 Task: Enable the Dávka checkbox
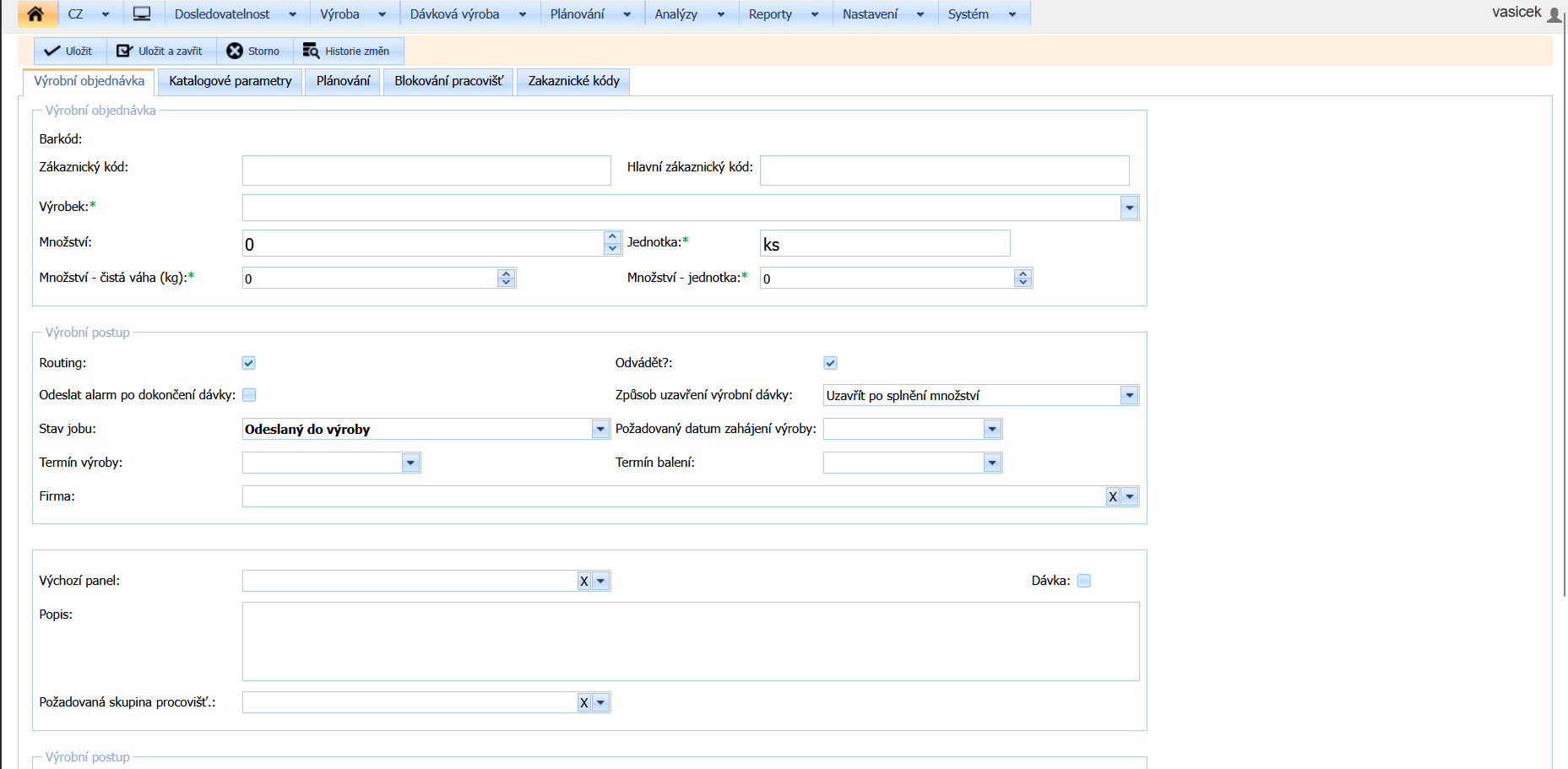[1084, 581]
